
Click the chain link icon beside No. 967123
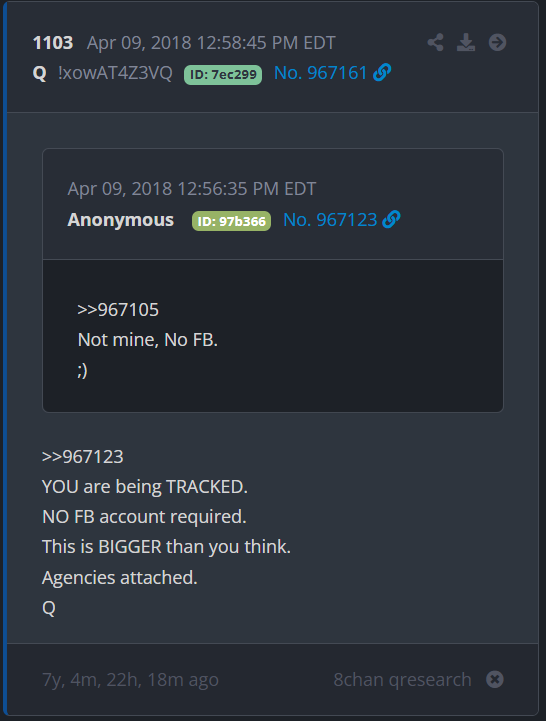[x=391, y=219]
